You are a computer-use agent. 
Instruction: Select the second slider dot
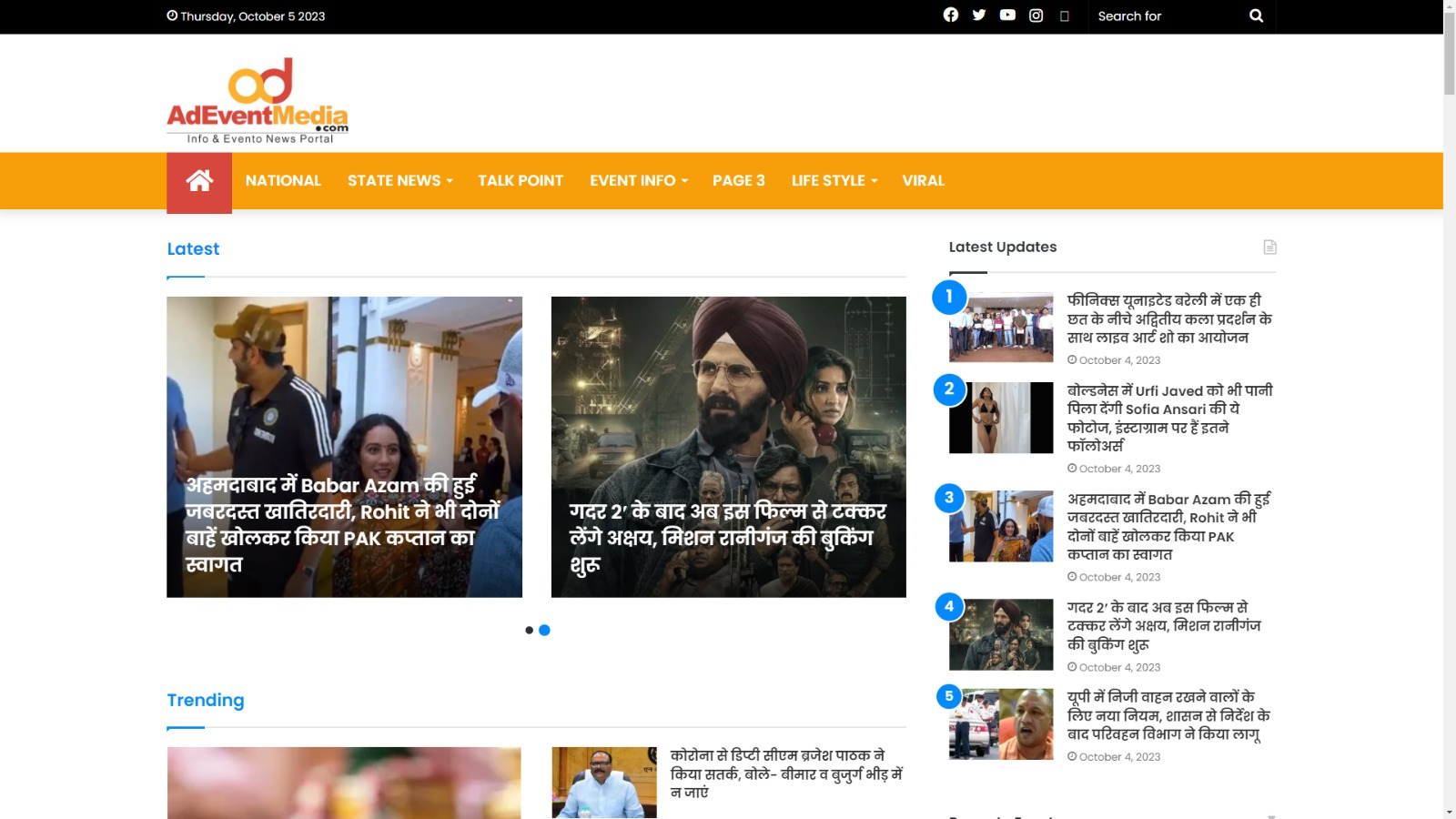pos(544,630)
